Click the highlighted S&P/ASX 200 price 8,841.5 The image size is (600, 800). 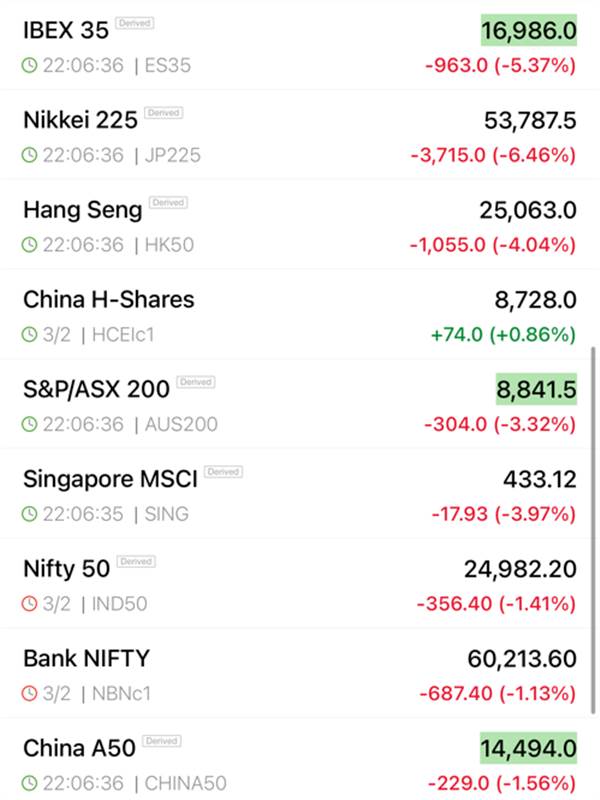pos(529,390)
